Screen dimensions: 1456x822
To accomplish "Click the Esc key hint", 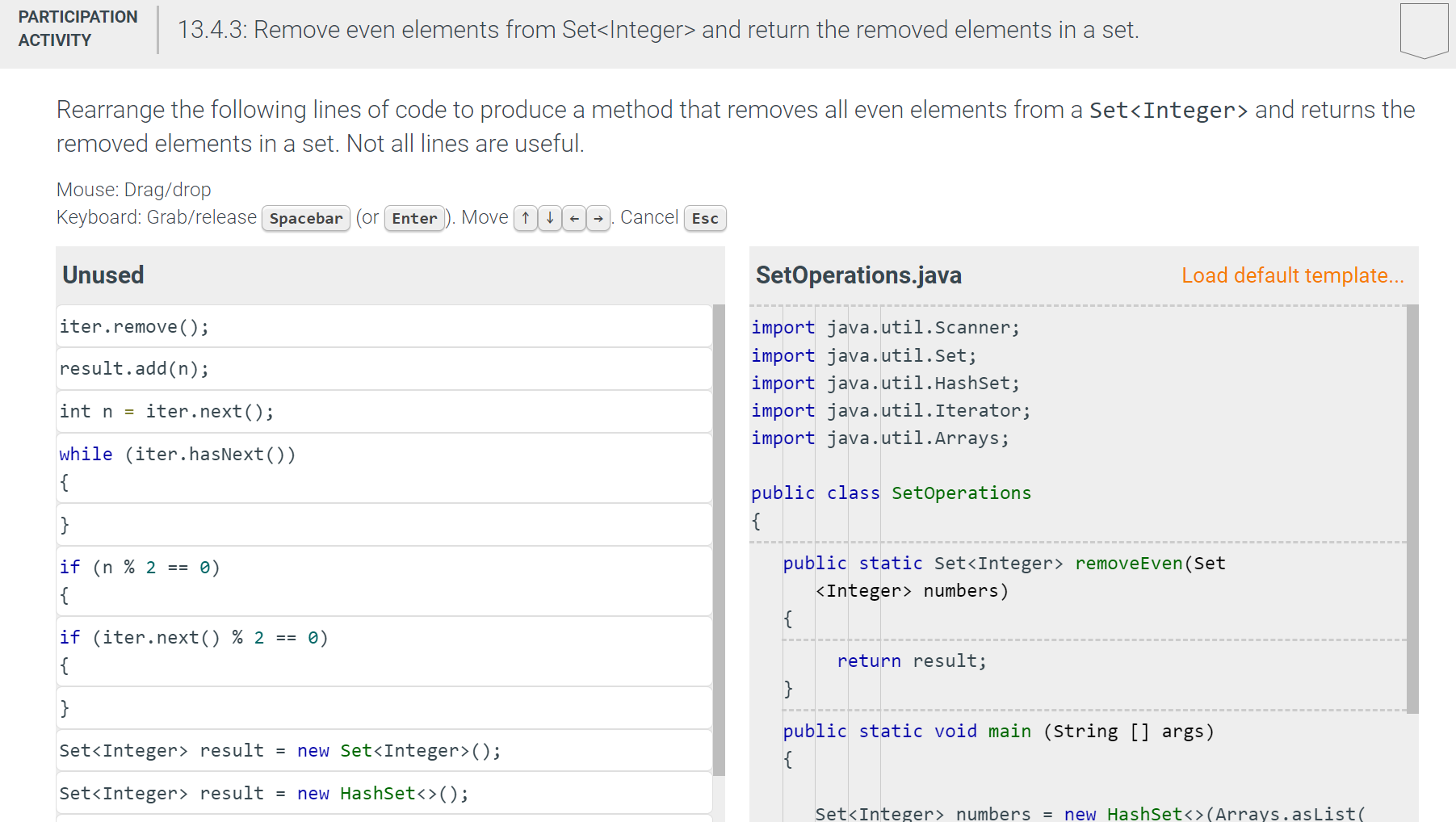I will (705, 218).
